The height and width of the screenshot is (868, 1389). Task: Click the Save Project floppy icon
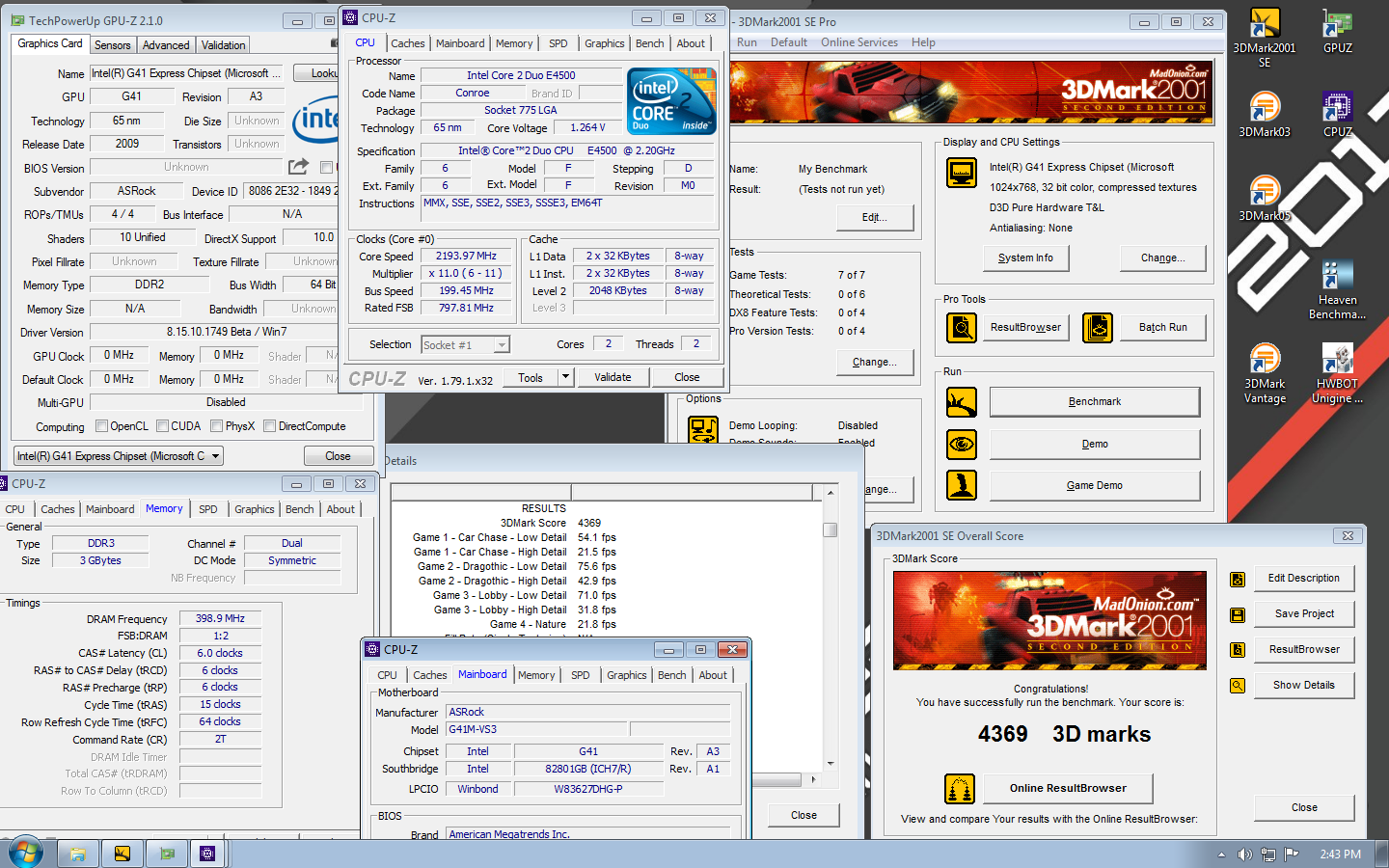(1238, 614)
